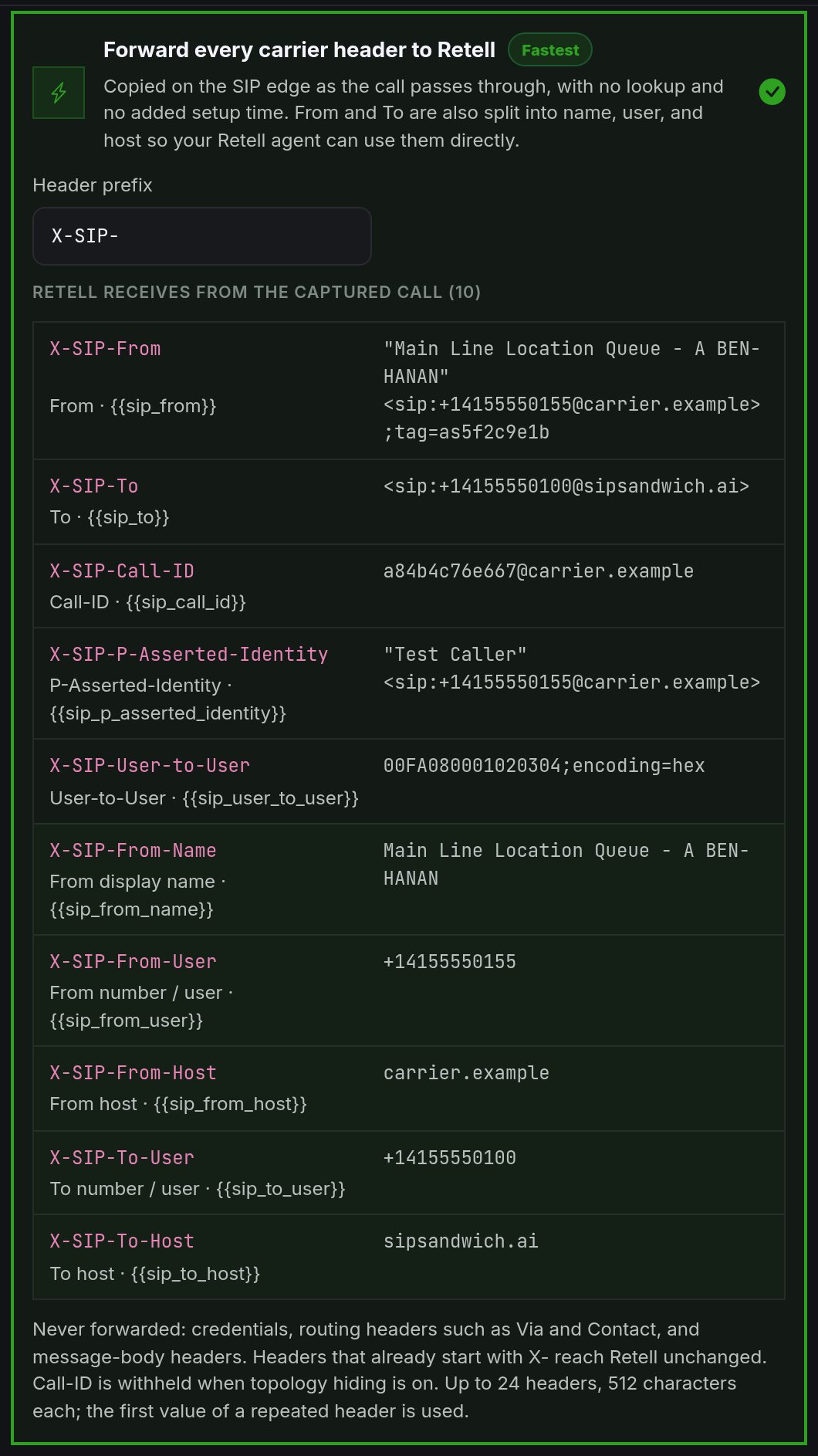The image size is (818, 1456).
Task: Click the 00FA080001020304;encoding=hex value
Action: (544, 766)
